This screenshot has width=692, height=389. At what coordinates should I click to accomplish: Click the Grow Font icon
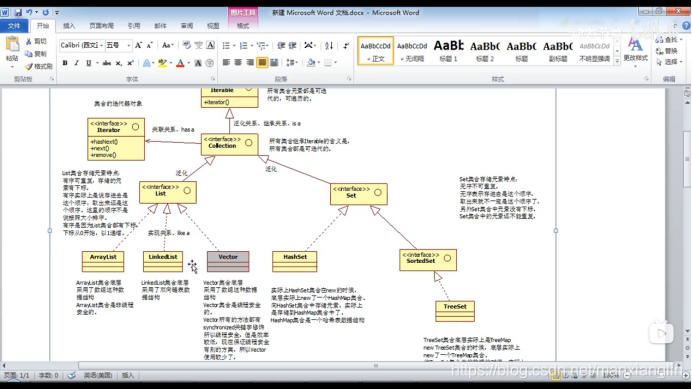tap(138, 45)
